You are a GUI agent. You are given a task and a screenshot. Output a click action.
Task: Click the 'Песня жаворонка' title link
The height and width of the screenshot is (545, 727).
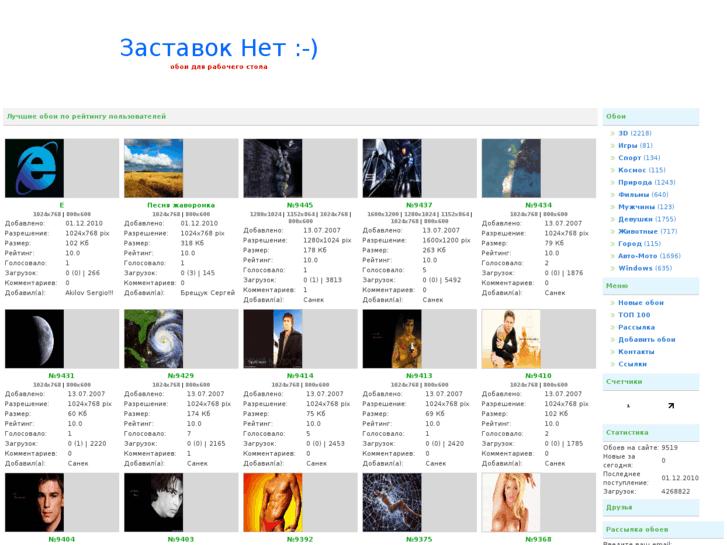(181, 205)
